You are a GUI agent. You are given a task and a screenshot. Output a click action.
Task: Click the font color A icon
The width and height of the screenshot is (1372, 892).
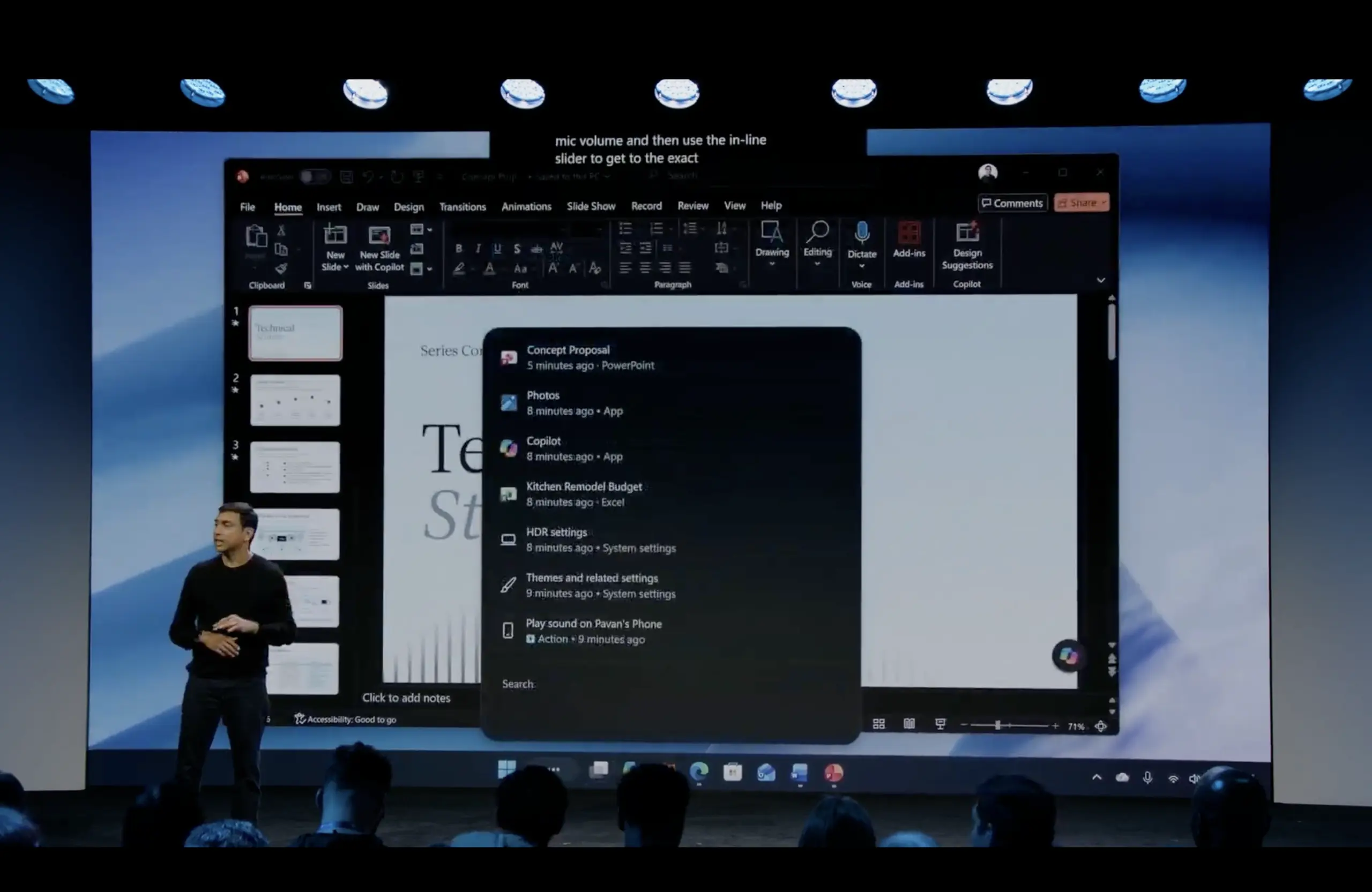(489, 268)
